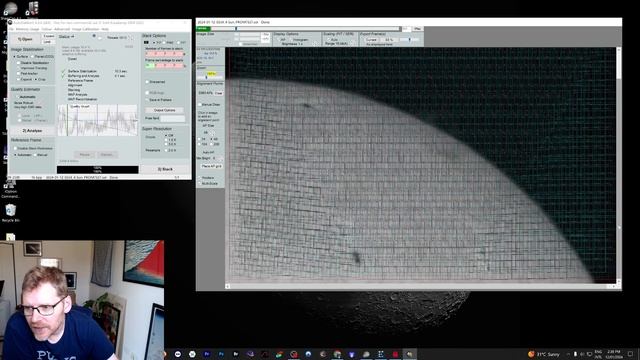The height and width of the screenshot is (360, 640).
Task: Open the Colour menu
Action: [46, 29]
